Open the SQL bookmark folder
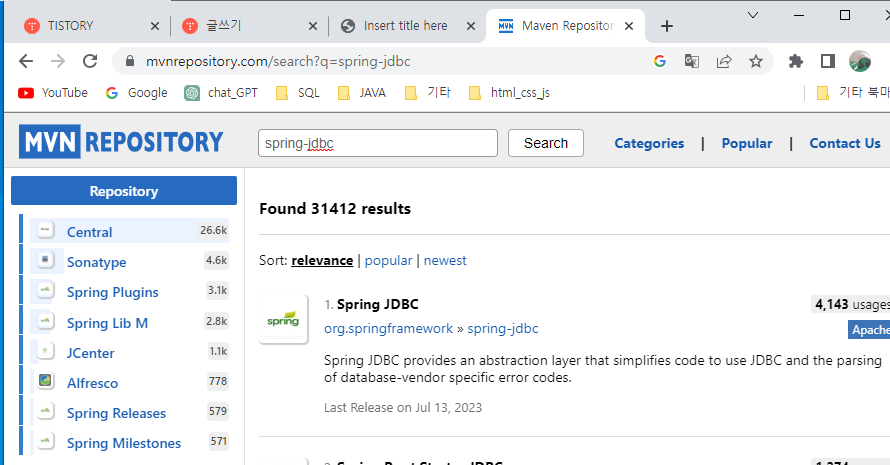The image size is (890, 465). point(297,93)
